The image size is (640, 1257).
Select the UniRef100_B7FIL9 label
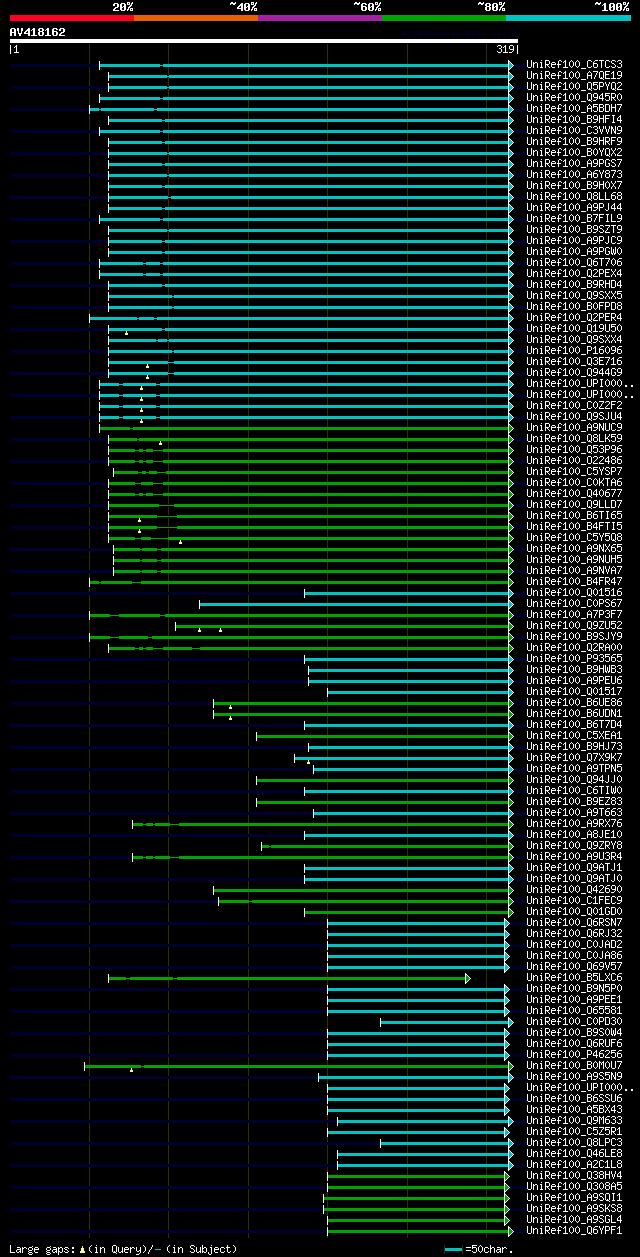click(574, 219)
